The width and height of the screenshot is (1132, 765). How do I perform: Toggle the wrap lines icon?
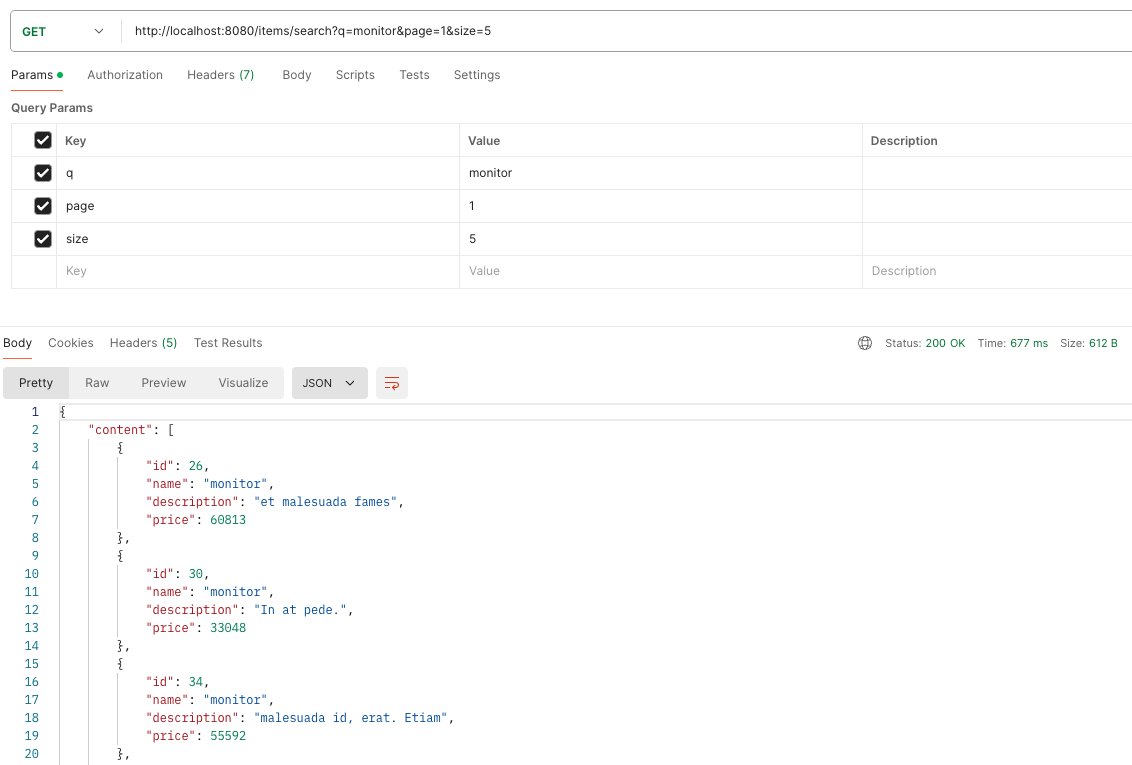pyautogui.click(x=392, y=383)
